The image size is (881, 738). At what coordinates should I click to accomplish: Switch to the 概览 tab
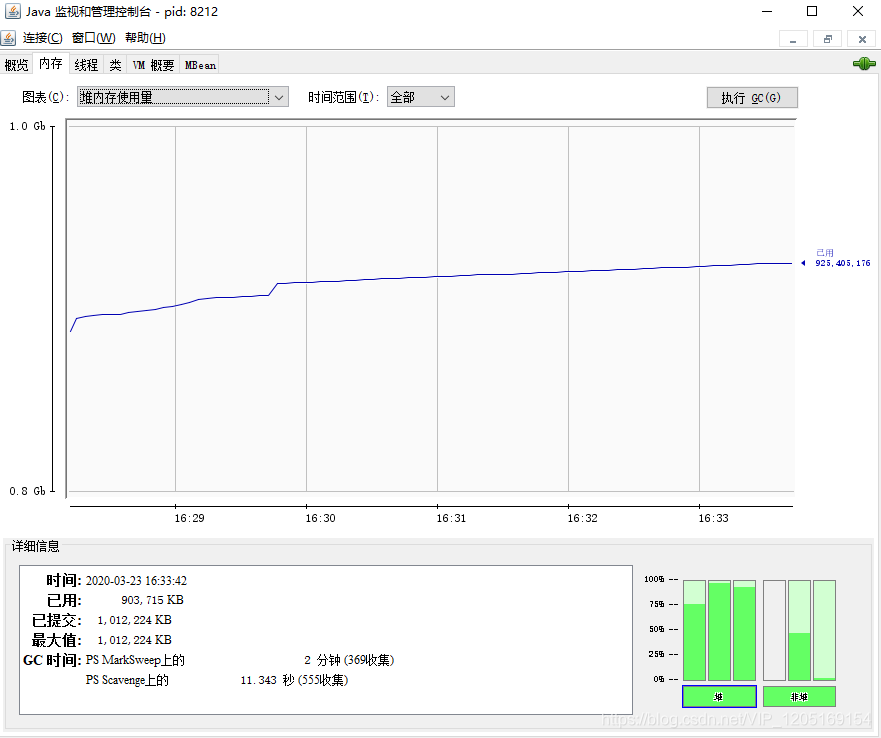[16, 65]
